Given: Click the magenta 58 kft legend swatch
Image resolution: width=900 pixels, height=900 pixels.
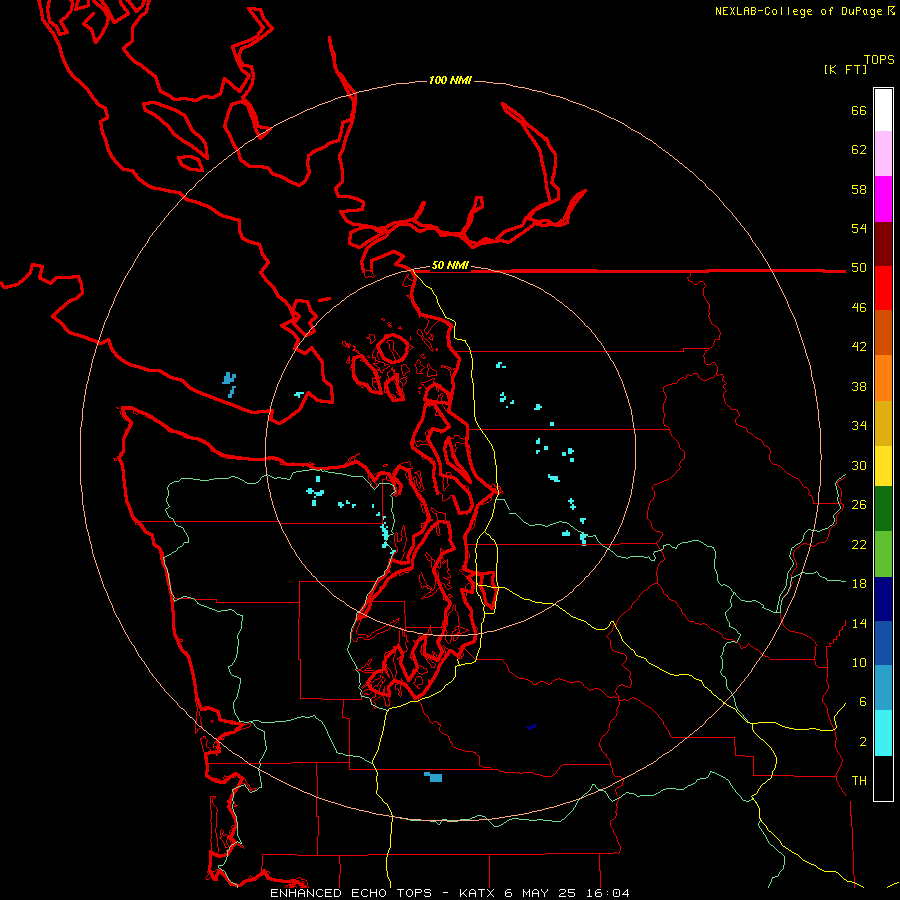Looking at the screenshot, I should pos(883,199).
